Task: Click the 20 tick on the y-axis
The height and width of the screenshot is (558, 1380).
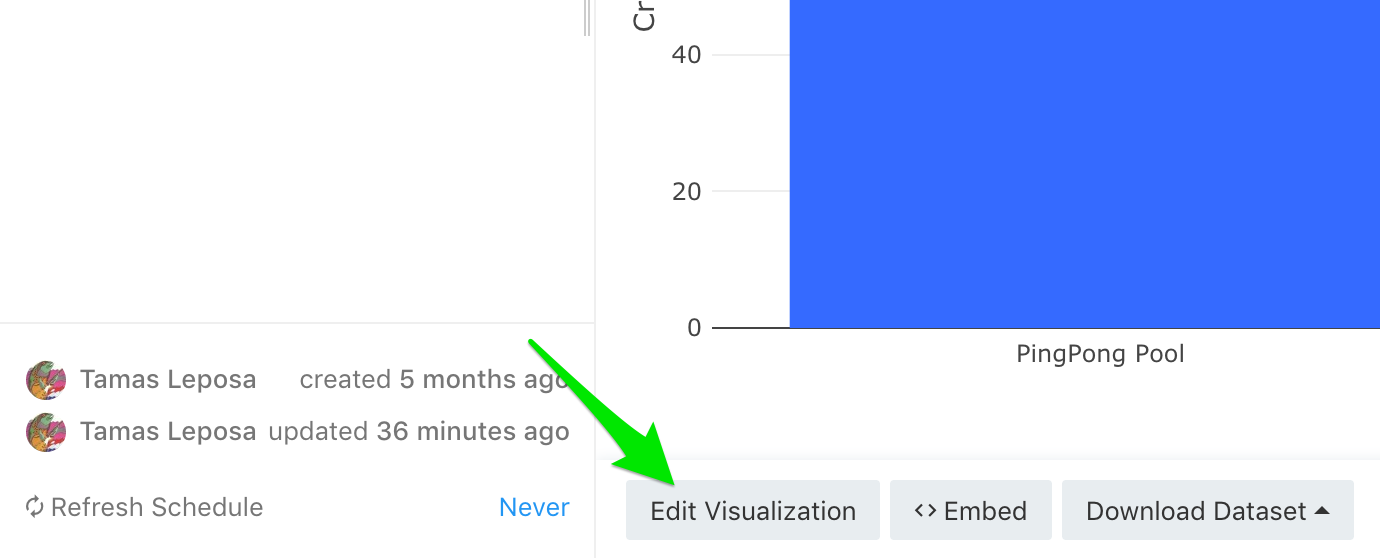Action: pyautogui.click(x=687, y=191)
